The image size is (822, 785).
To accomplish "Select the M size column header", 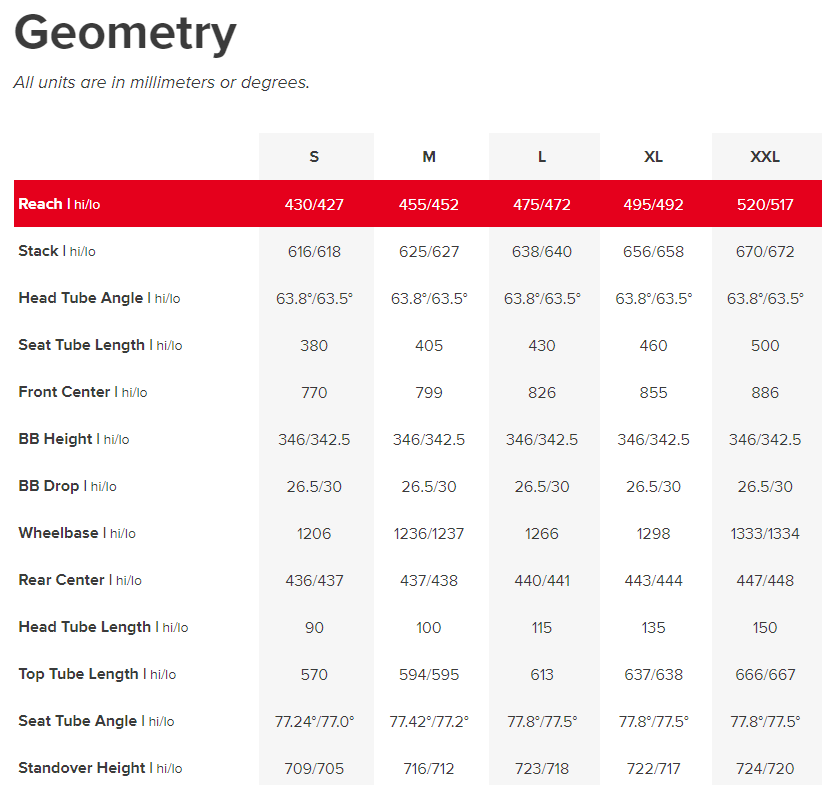I will 429,157.
